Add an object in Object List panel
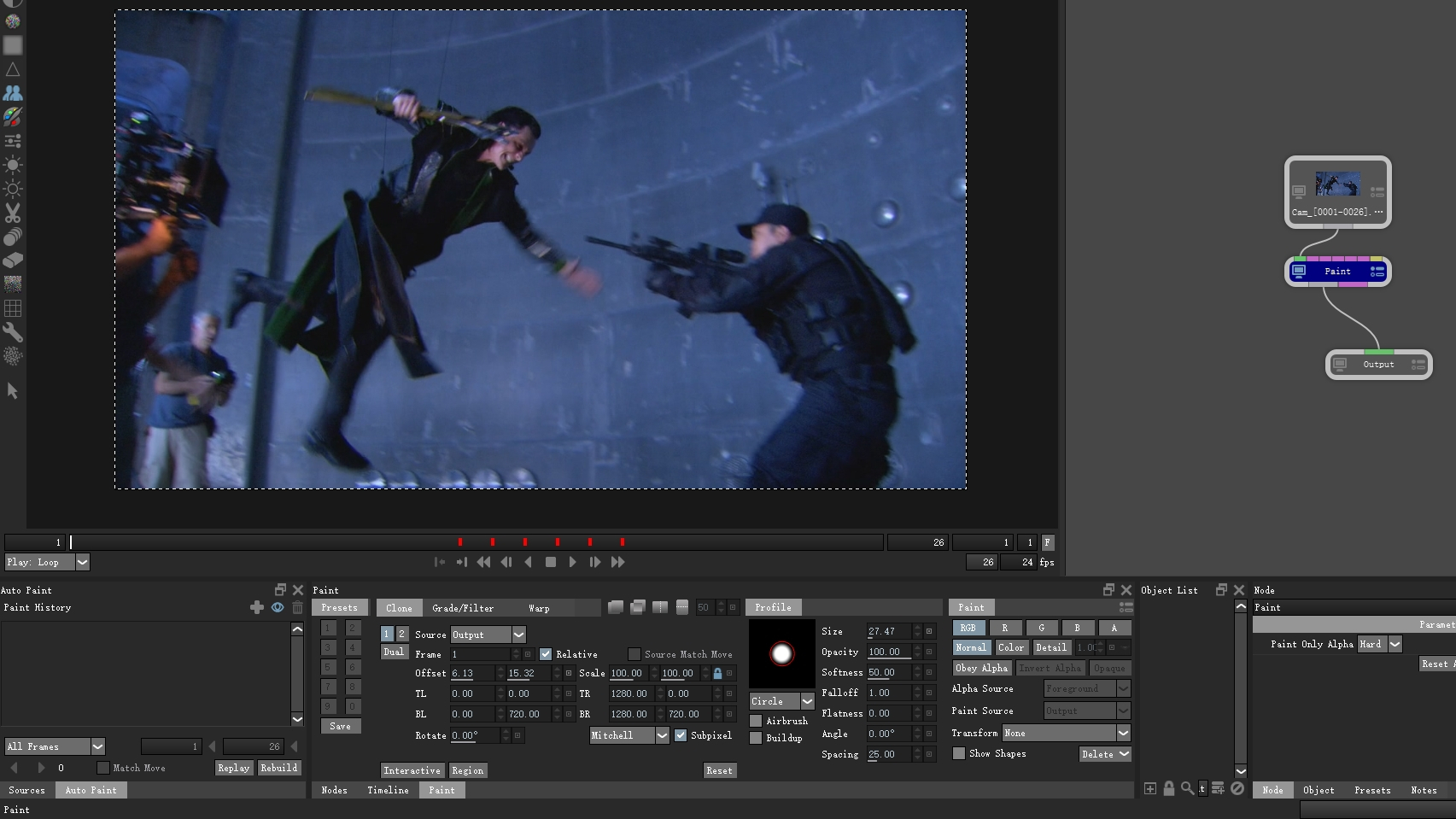 (x=1150, y=788)
